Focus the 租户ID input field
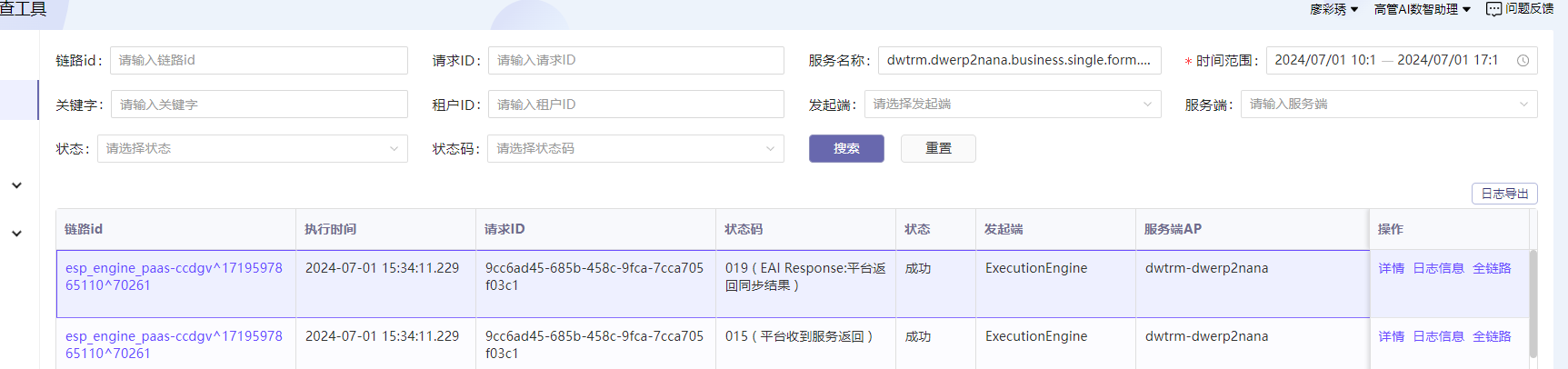The height and width of the screenshot is (369, 1568). [636, 105]
